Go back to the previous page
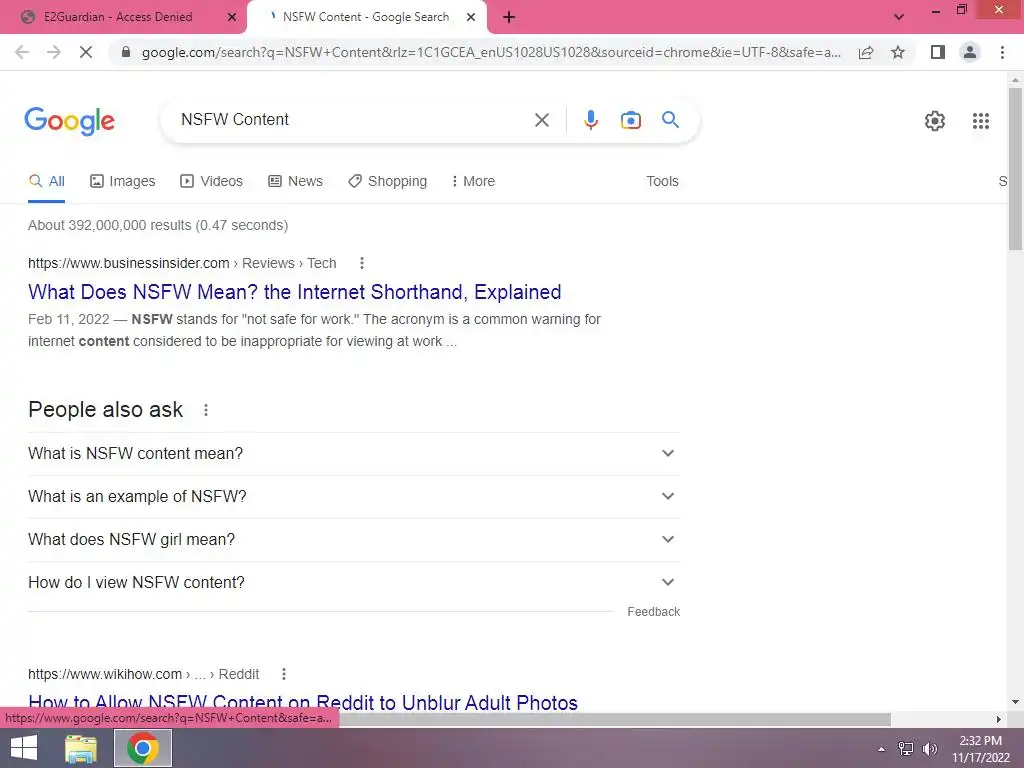The image size is (1024, 768). [22, 52]
